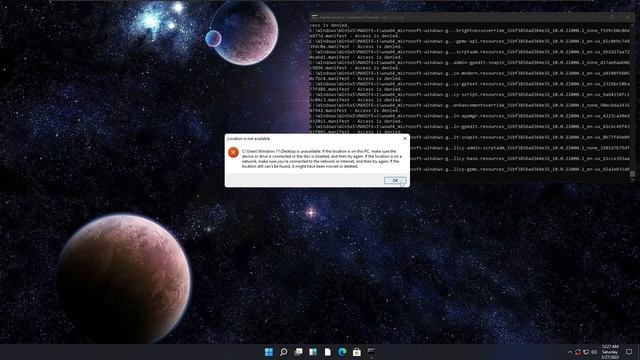Image resolution: width=640 pixels, height=360 pixels.
Task: Close the Command Prompt window
Action: coord(627,17)
